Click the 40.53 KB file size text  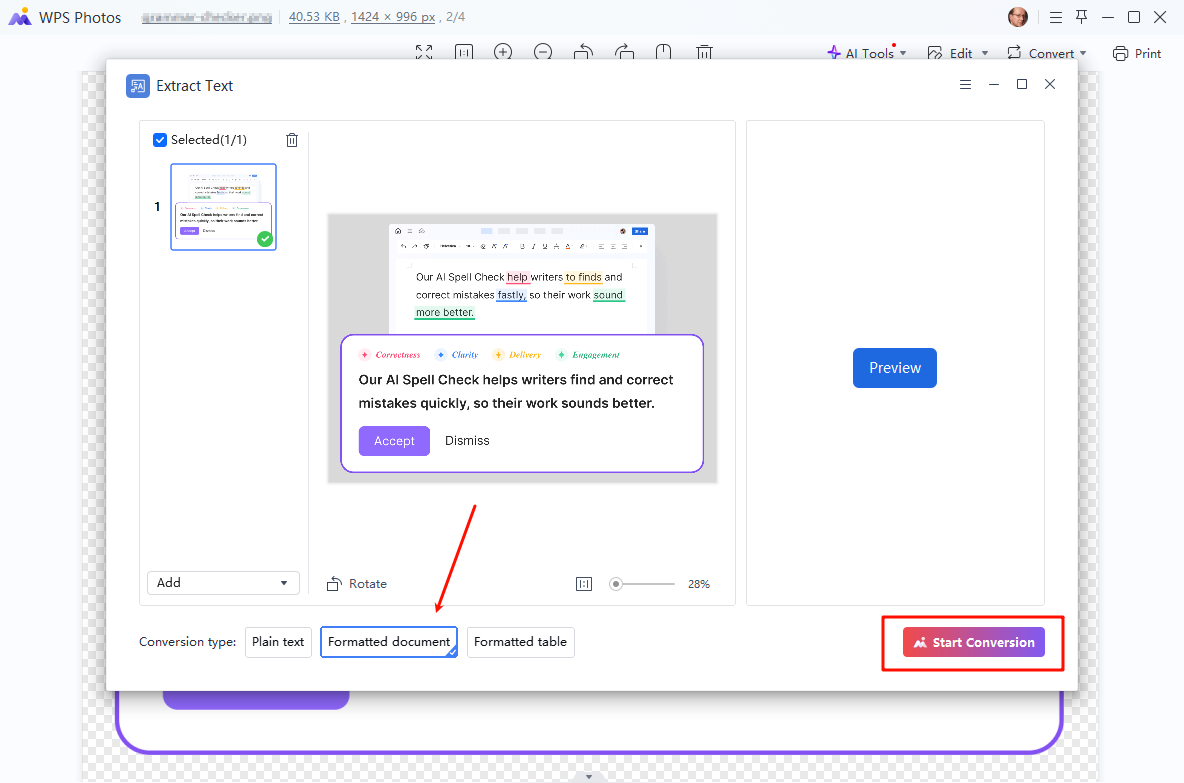(x=314, y=17)
